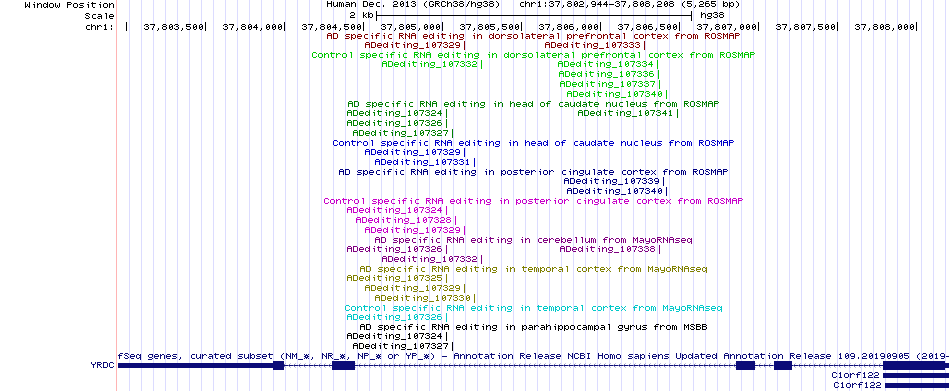This screenshot has height=391, width=950.
Task: Select dark green ADediting_107326 in AD caudate track
Action: pyautogui.click(x=397, y=123)
